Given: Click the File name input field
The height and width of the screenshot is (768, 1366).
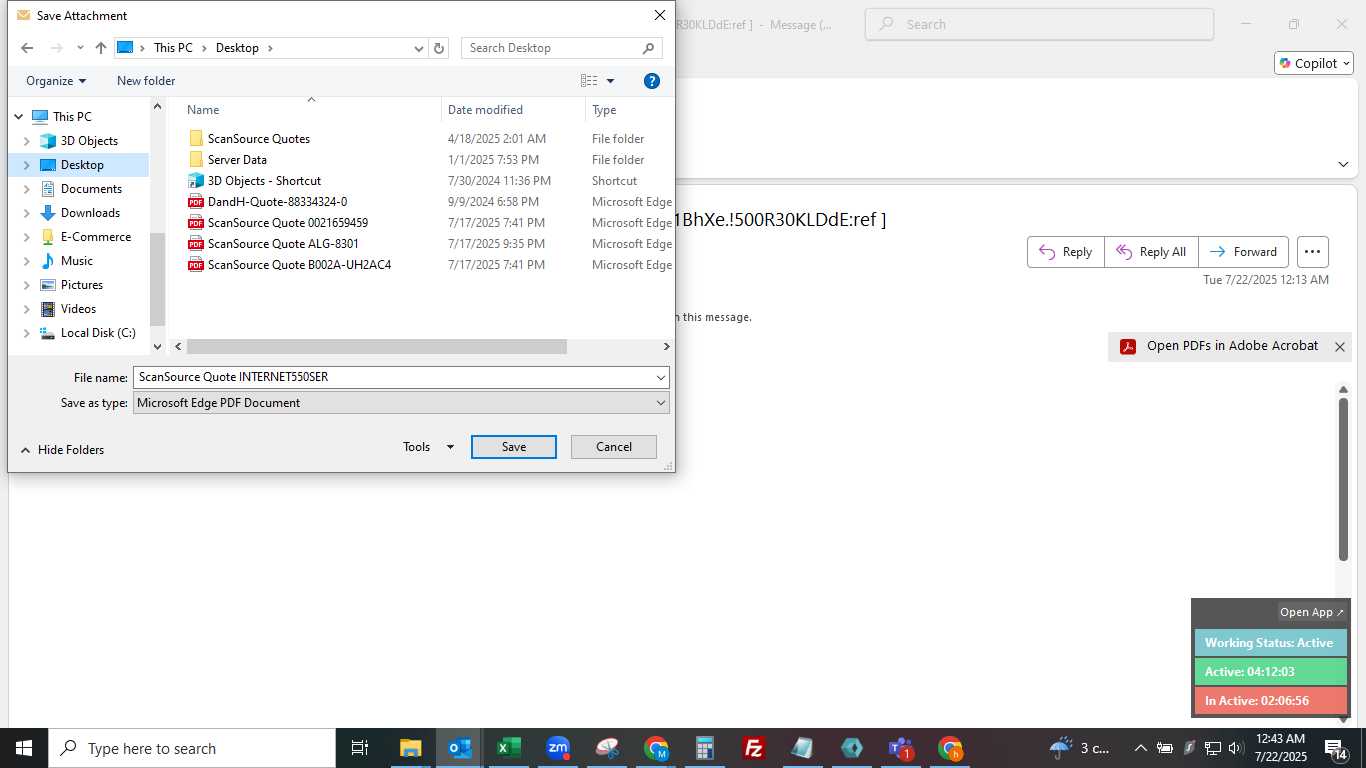Looking at the screenshot, I should [394, 378].
